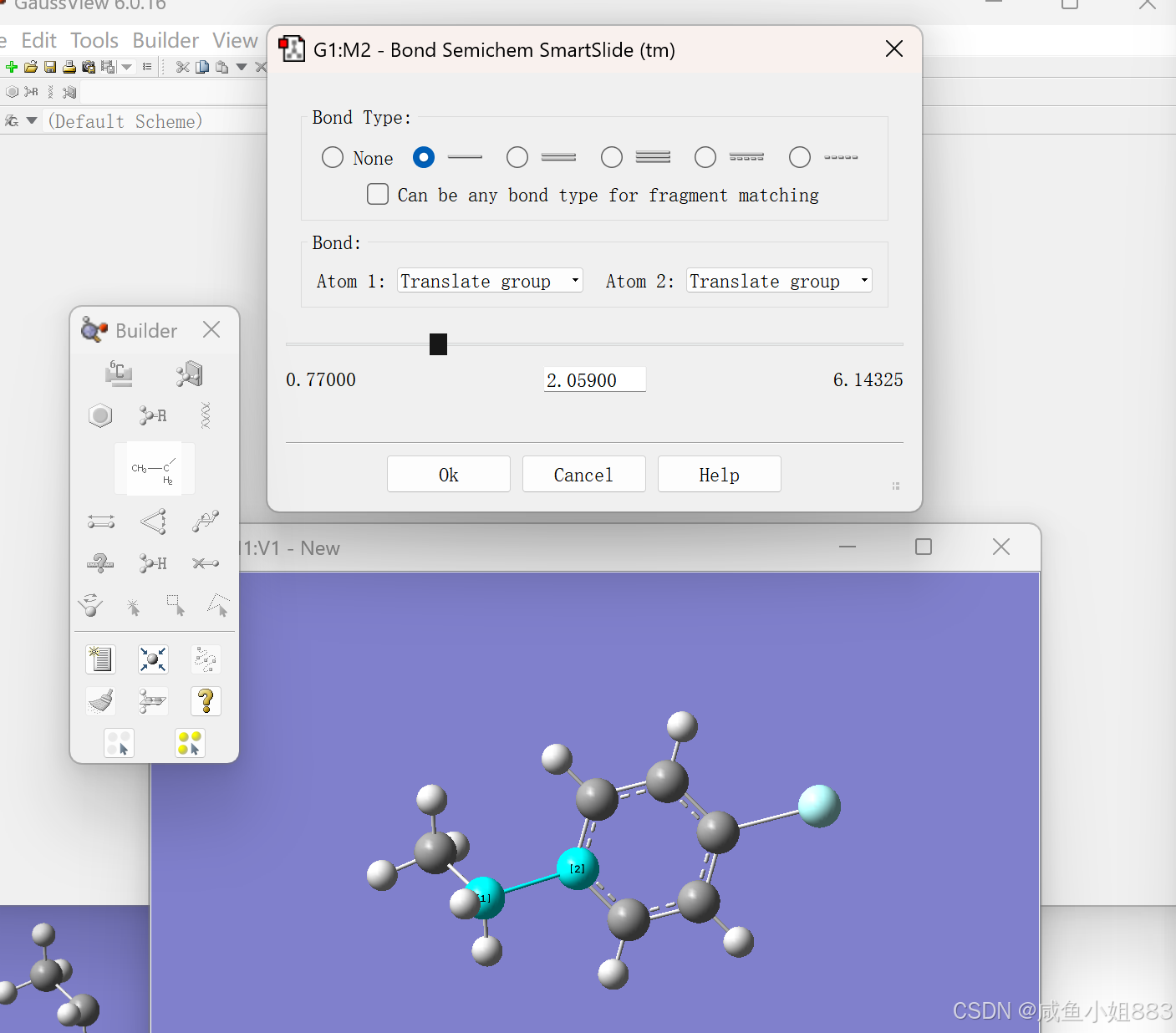Click Help in Bond SmartSlide dialog
Viewport: 1176px width, 1033px height.
click(720, 475)
